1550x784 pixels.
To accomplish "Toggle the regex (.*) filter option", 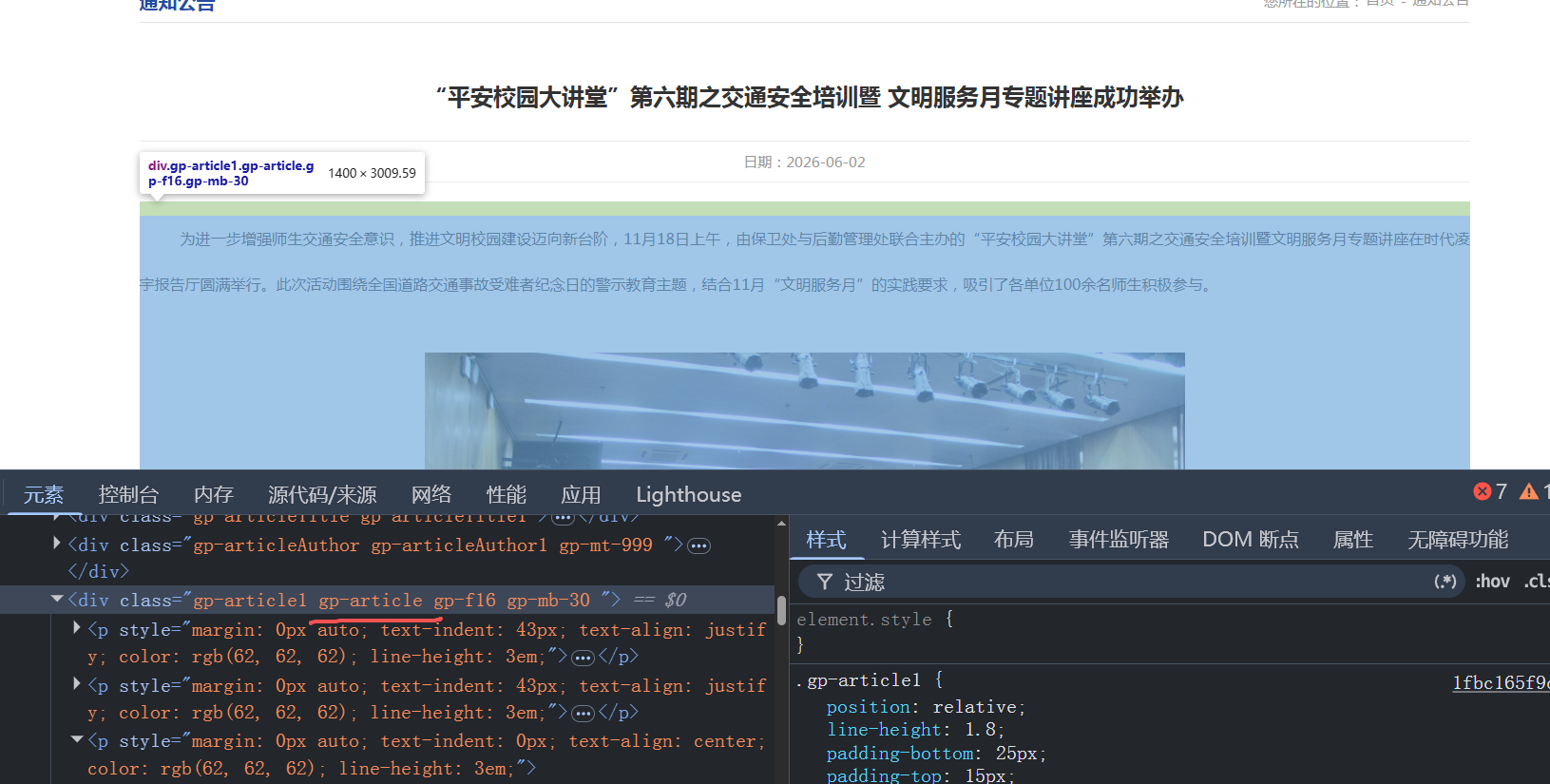I will (1445, 582).
